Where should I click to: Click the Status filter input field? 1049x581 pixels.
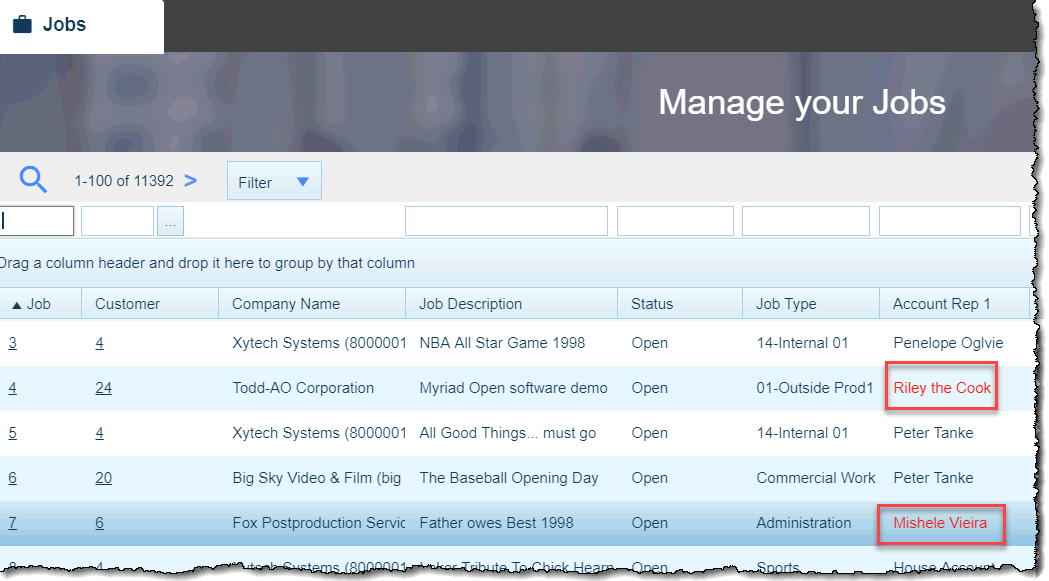675,221
